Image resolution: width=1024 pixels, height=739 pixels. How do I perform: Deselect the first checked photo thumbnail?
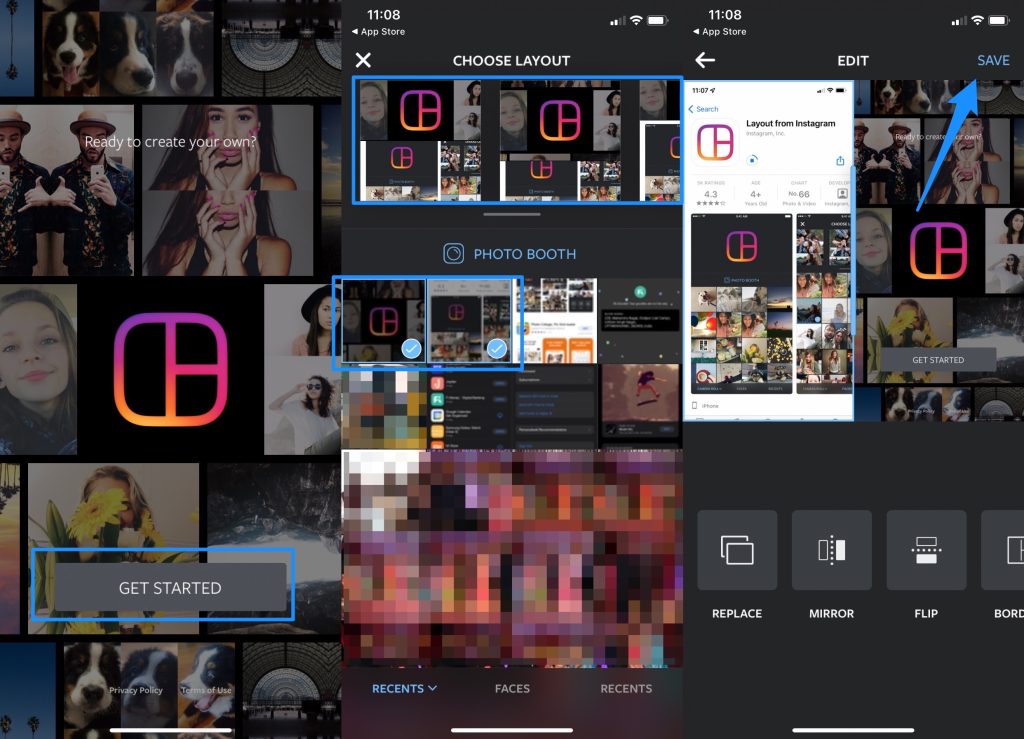coord(384,321)
